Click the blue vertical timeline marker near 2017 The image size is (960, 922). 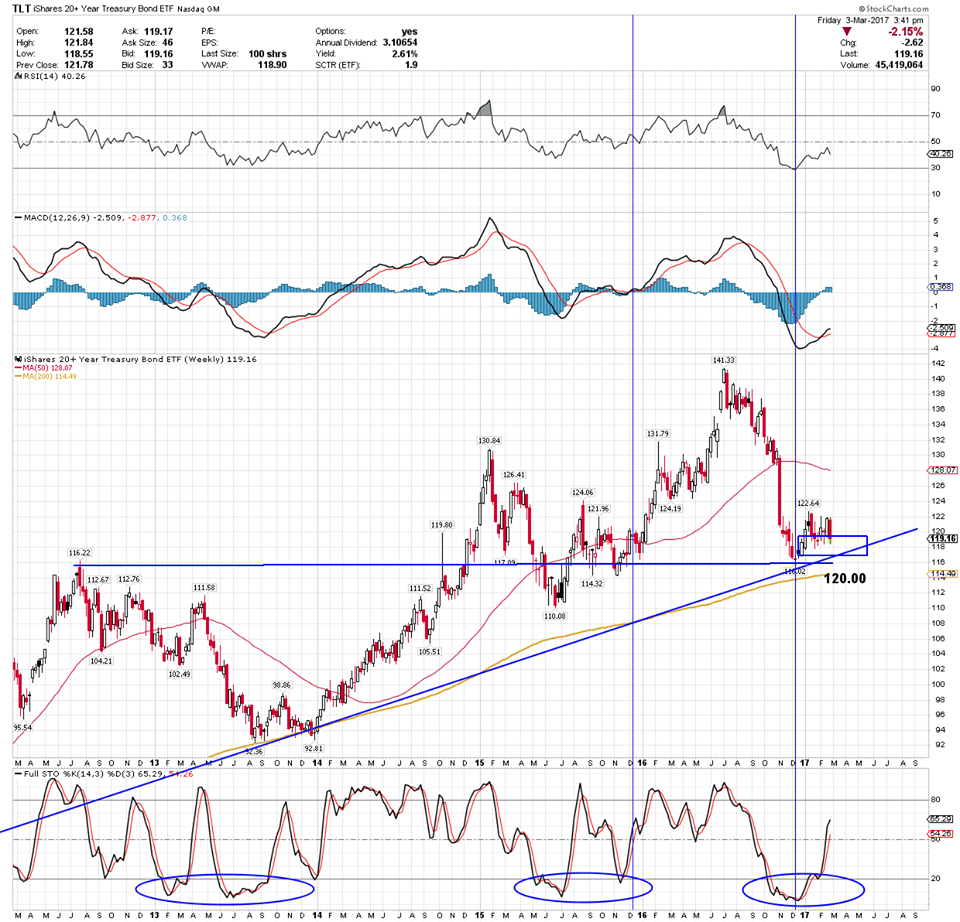796,450
